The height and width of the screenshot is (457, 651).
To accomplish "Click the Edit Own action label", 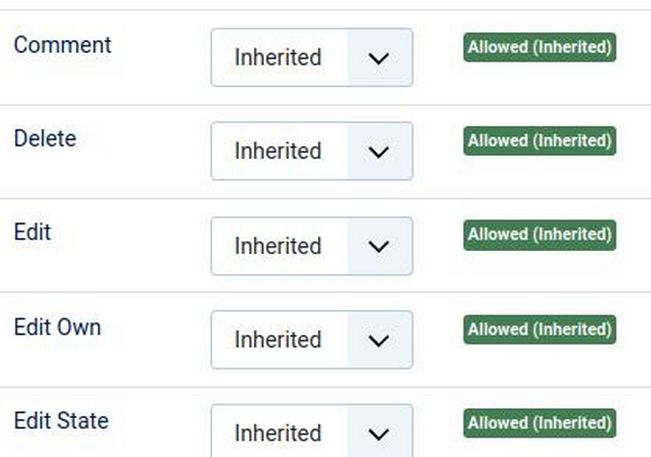I will click(x=57, y=327).
